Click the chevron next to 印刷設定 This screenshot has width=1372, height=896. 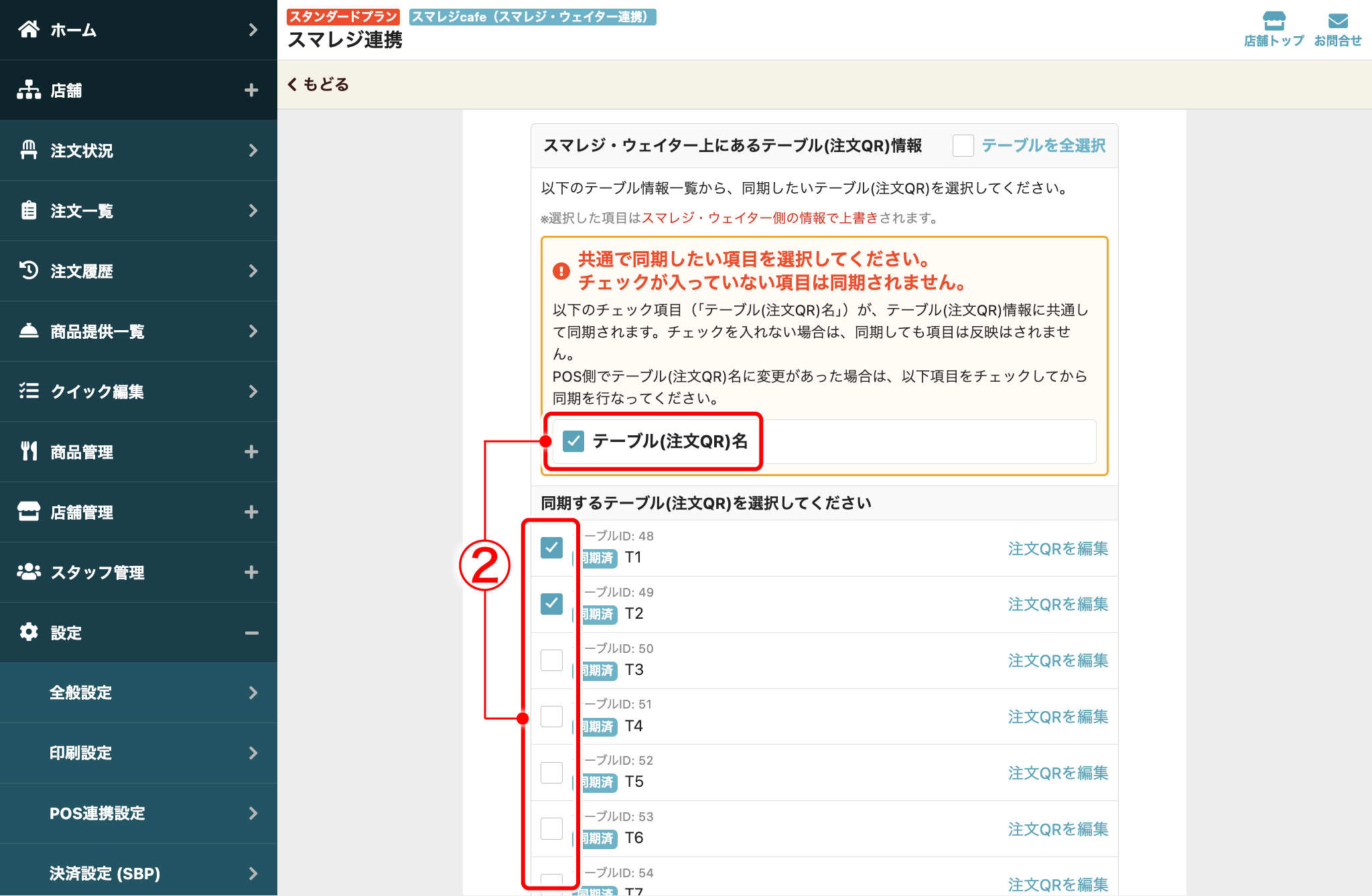[x=253, y=753]
